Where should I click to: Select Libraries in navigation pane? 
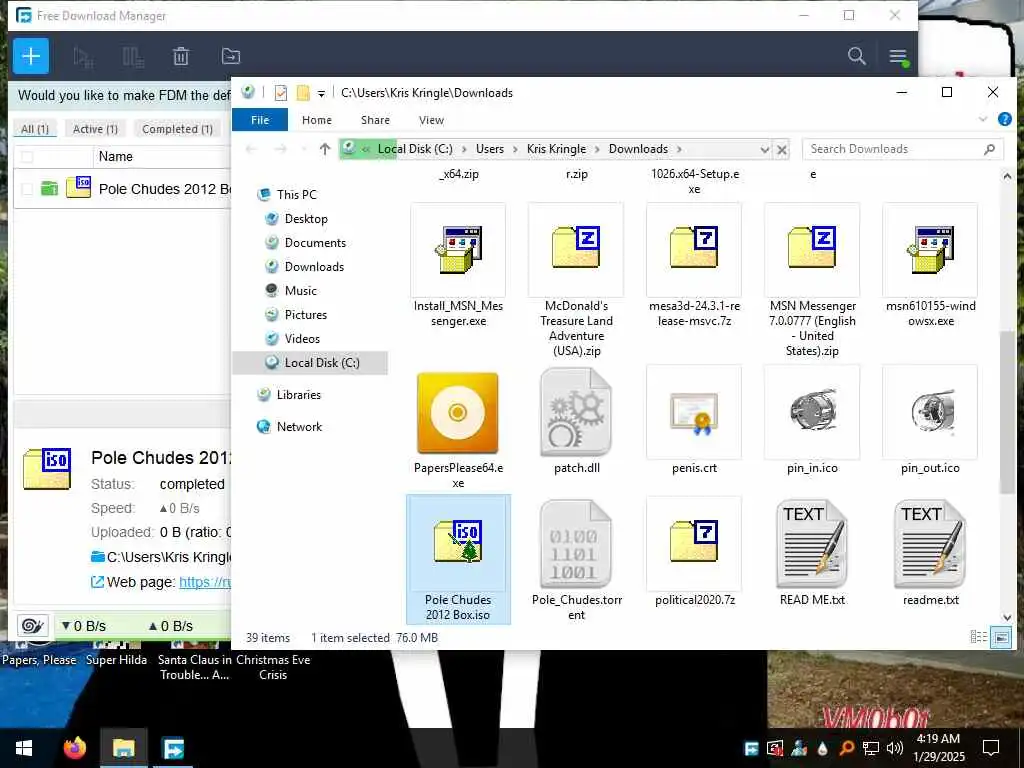[298, 395]
